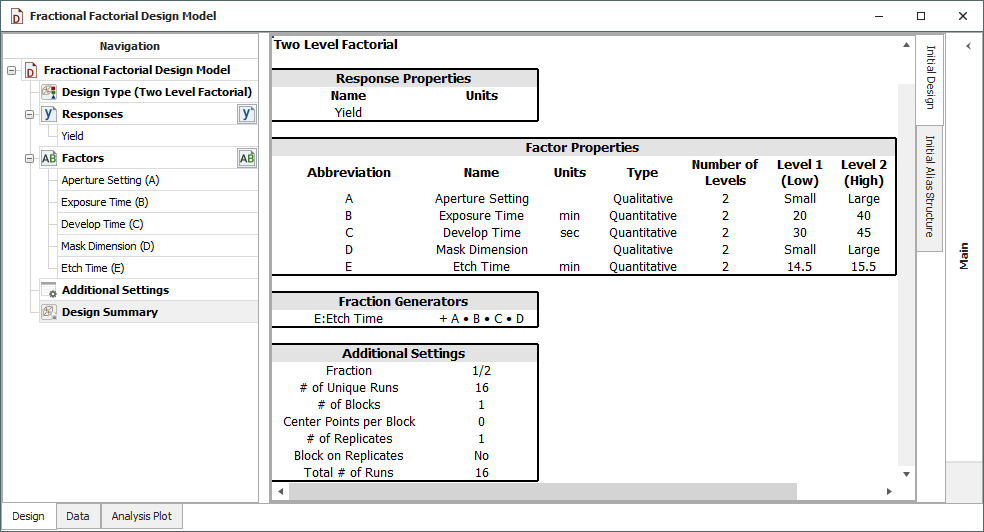Collapse the Fractional Factorial Design Model root node
The width and height of the screenshot is (984, 532).
pyautogui.click(x=11, y=70)
